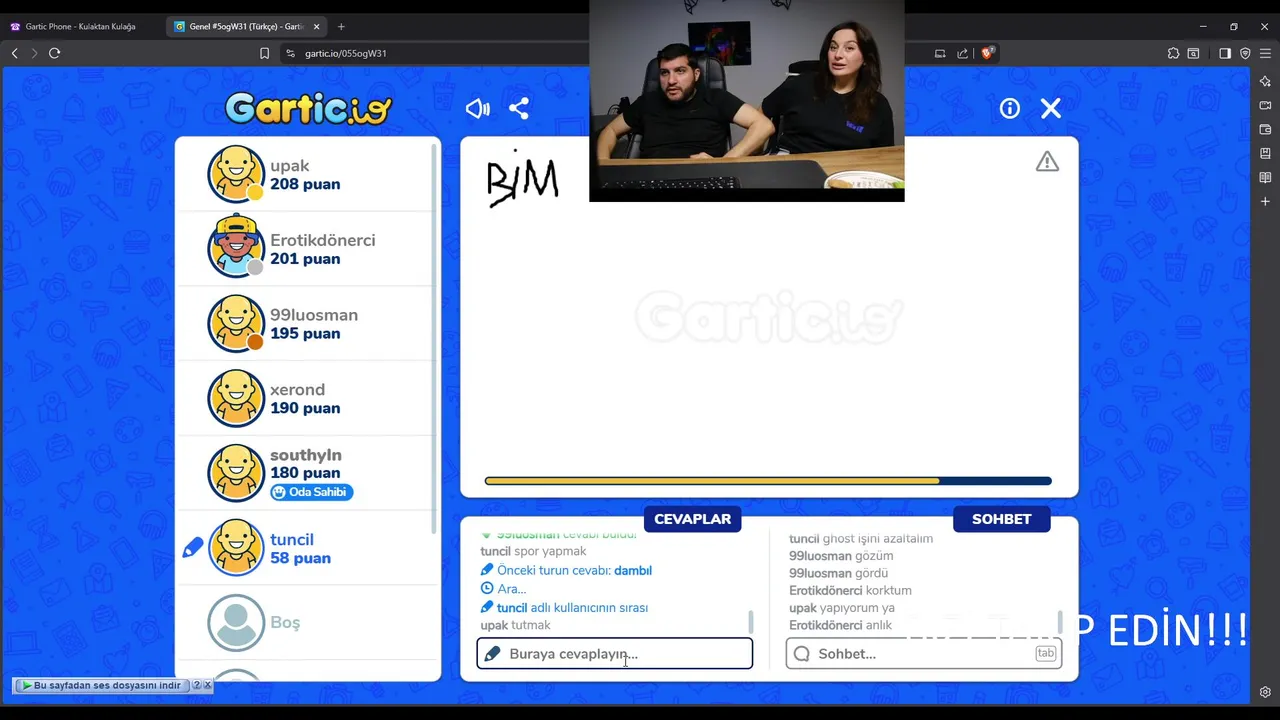Open the info icon in Gartic header

point(1010,108)
